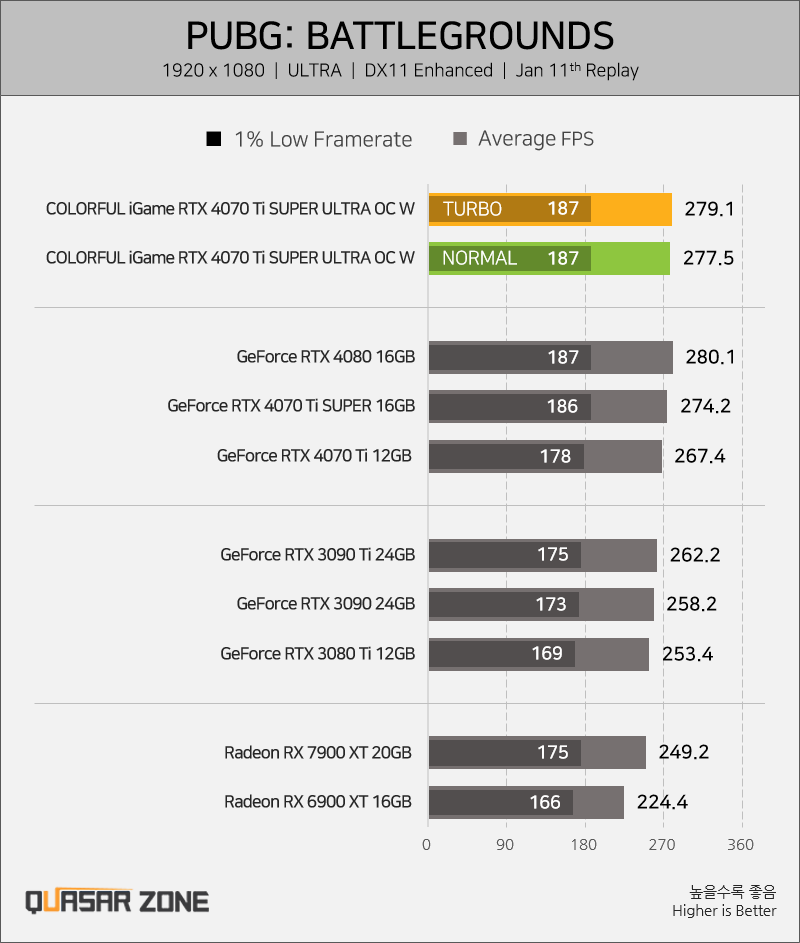Click the GeForce RTX 4080 16GB label
The width and height of the screenshot is (800, 943).
pos(325,357)
